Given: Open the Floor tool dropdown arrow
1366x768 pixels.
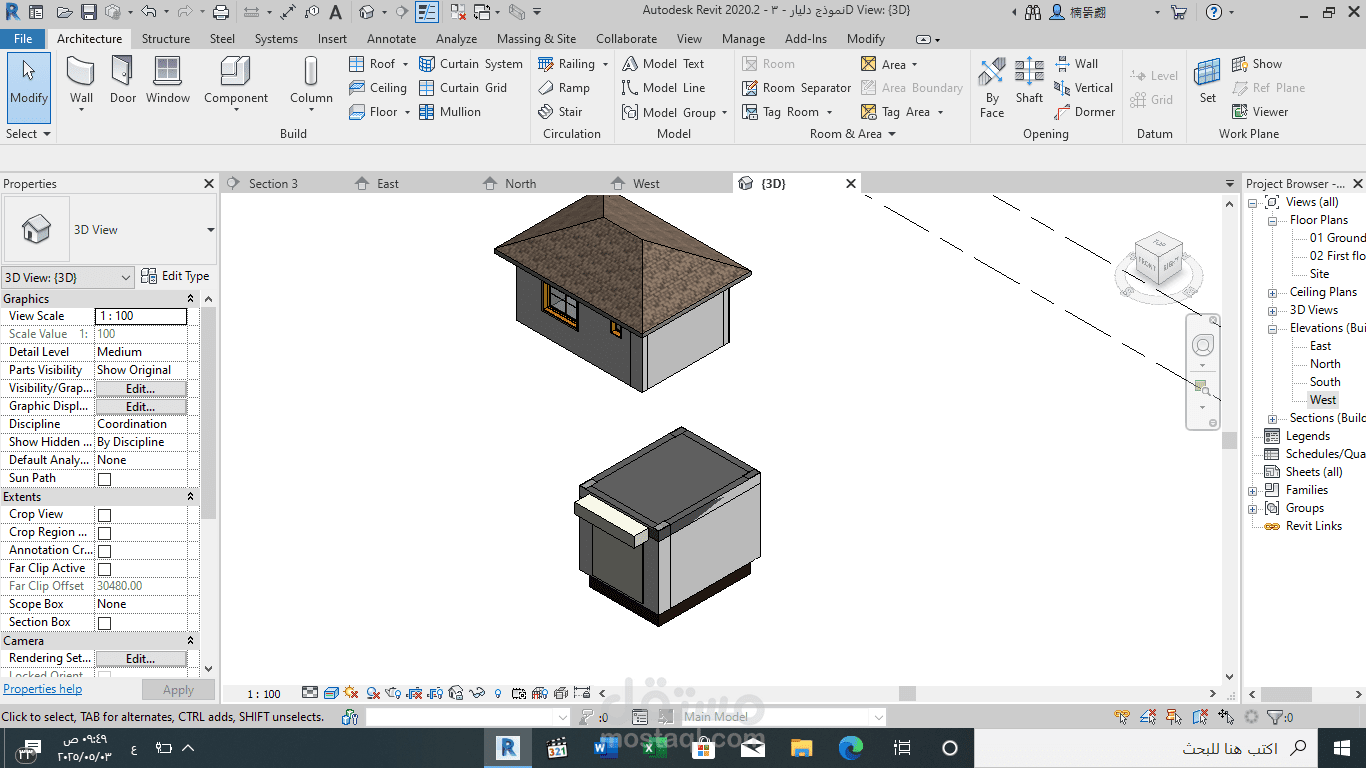Looking at the screenshot, I should tap(407, 112).
